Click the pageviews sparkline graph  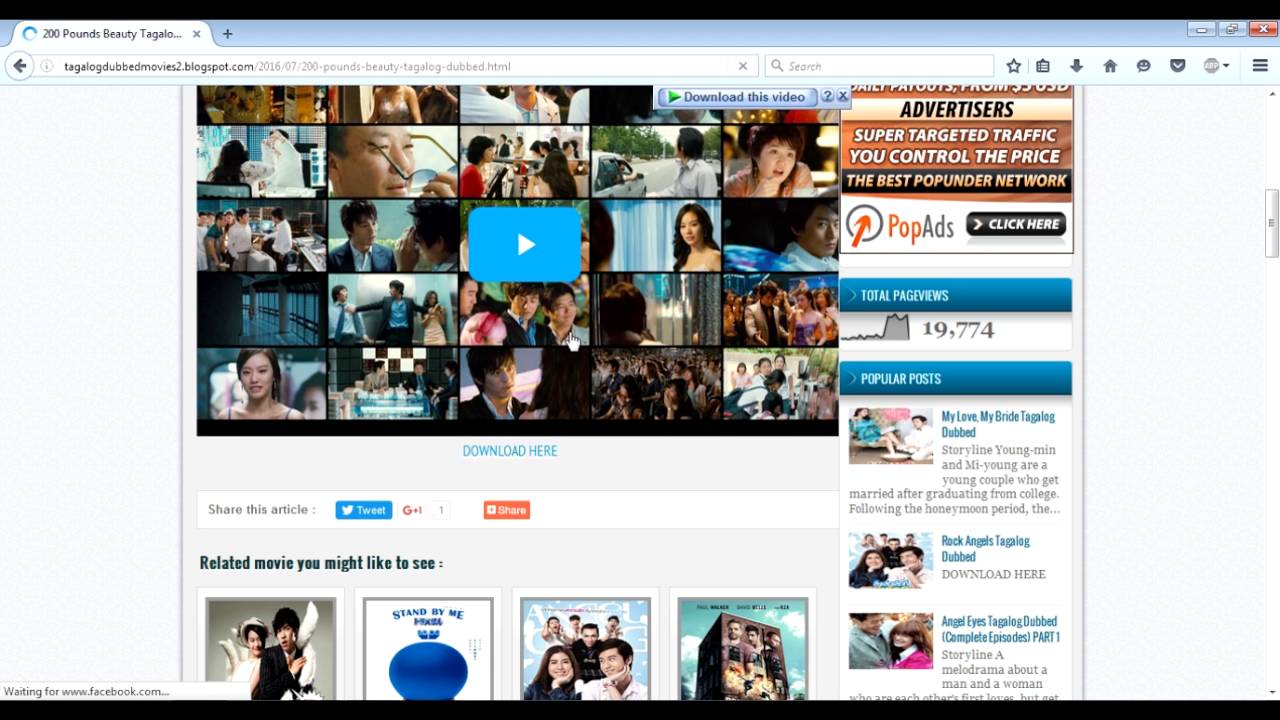tap(875, 328)
